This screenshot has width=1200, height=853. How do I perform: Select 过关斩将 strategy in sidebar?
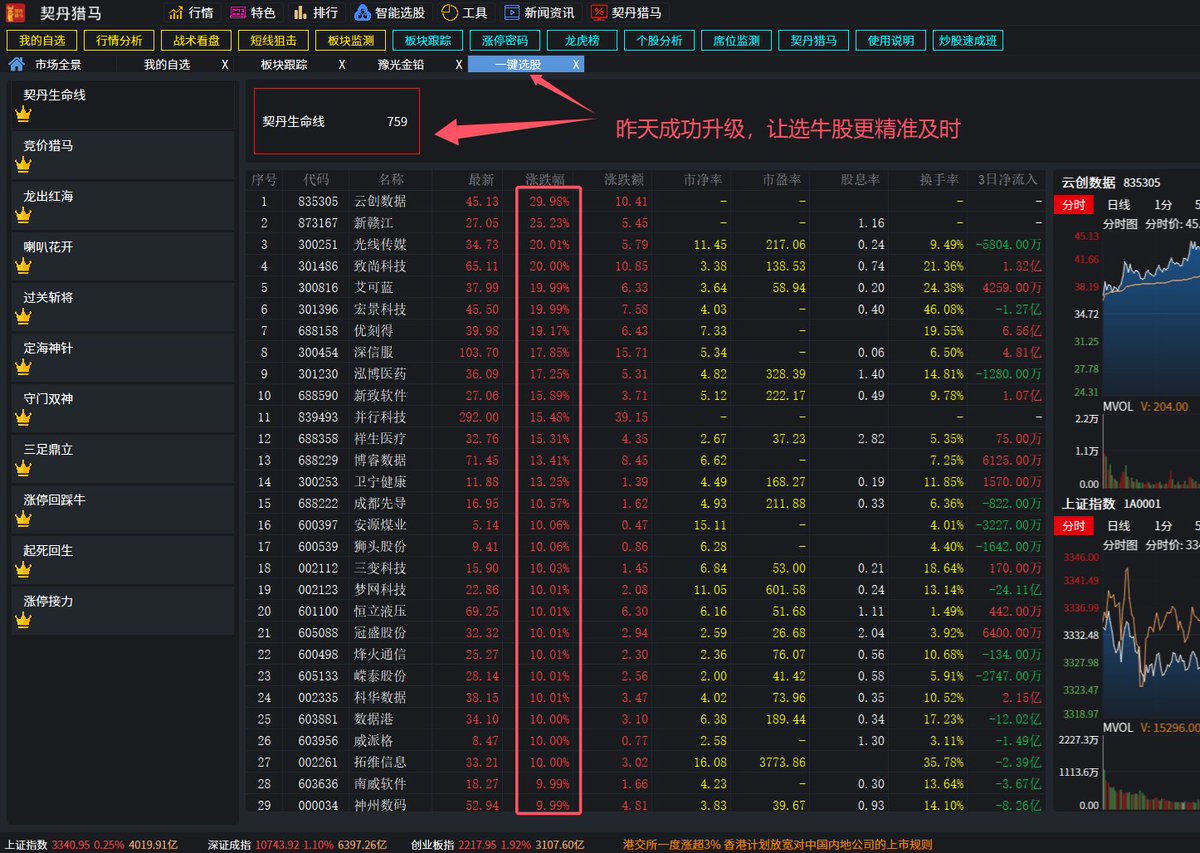pyautogui.click(x=122, y=306)
